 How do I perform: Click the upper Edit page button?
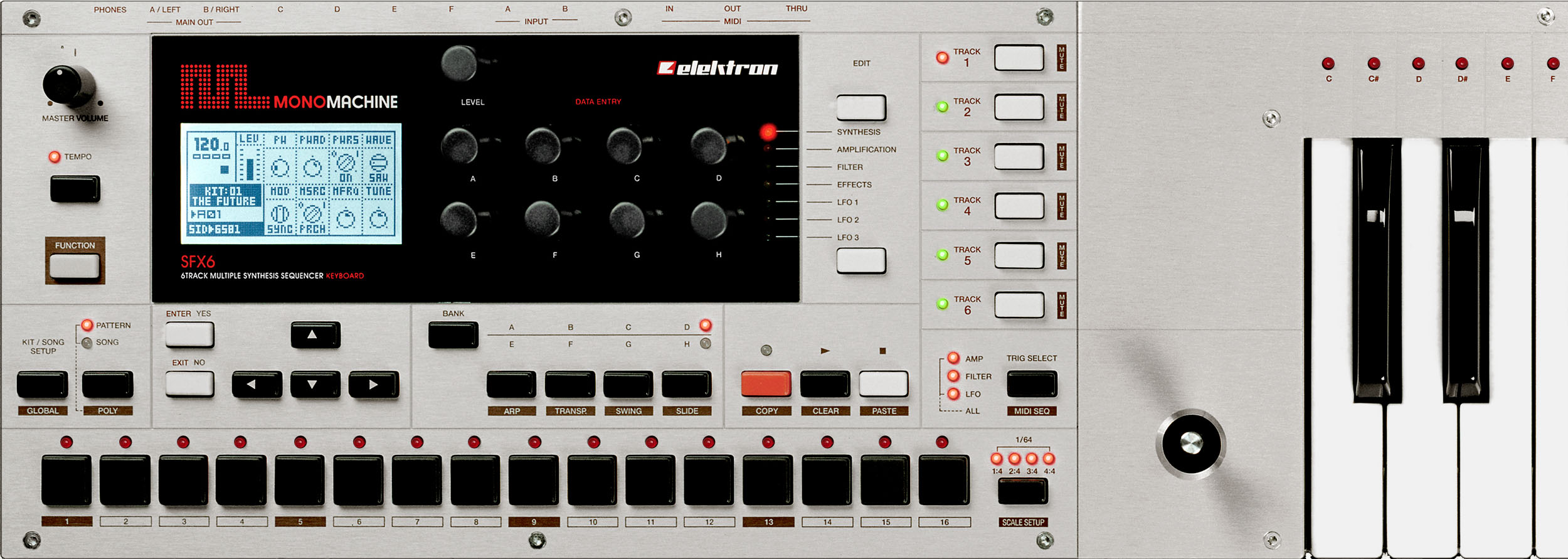tap(861, 107)
